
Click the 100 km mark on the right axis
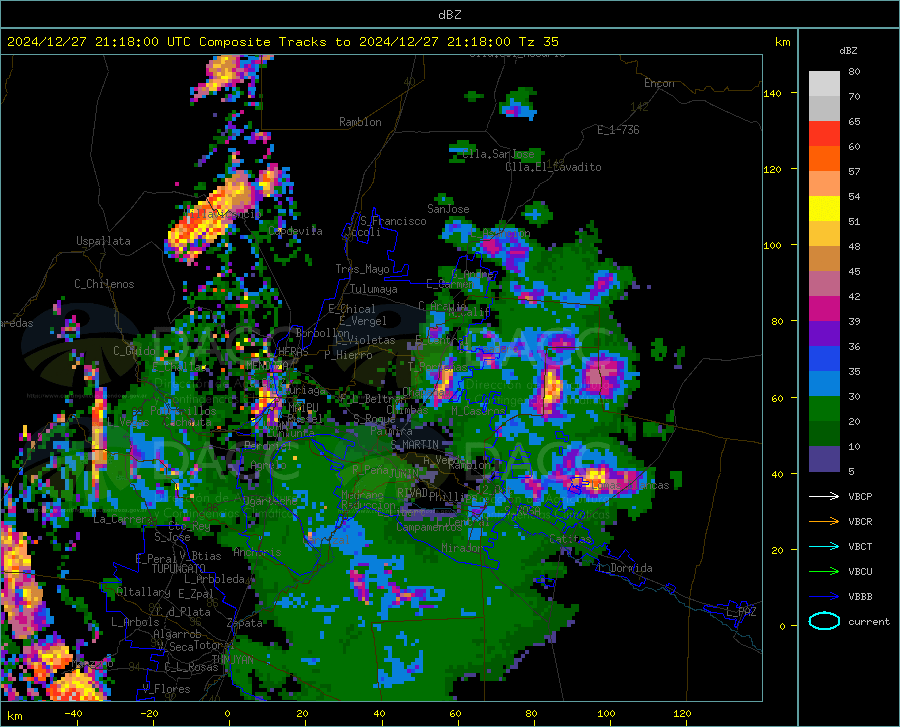tap(772, 245)
